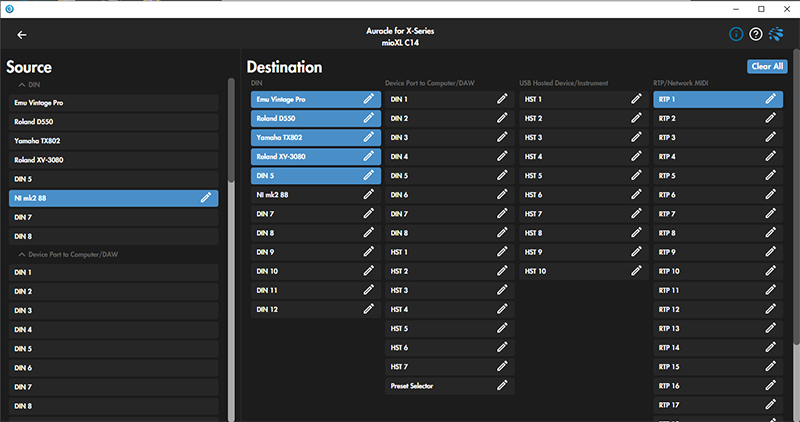Route to Device Port HST 5 destination
This screenshot has width=800, height=422.
(x=449, y=329)
